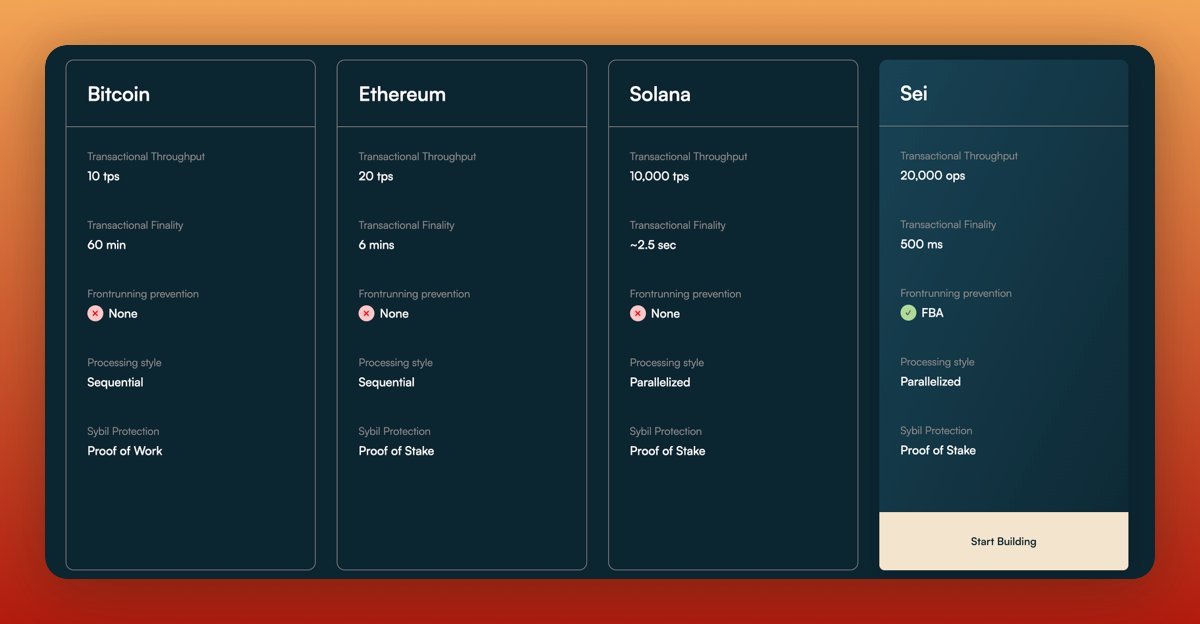Image resolution: width=1200 pixels, height=624 pixels.
Task: Click the '500 ms' finality value
Action: [921, 244]
